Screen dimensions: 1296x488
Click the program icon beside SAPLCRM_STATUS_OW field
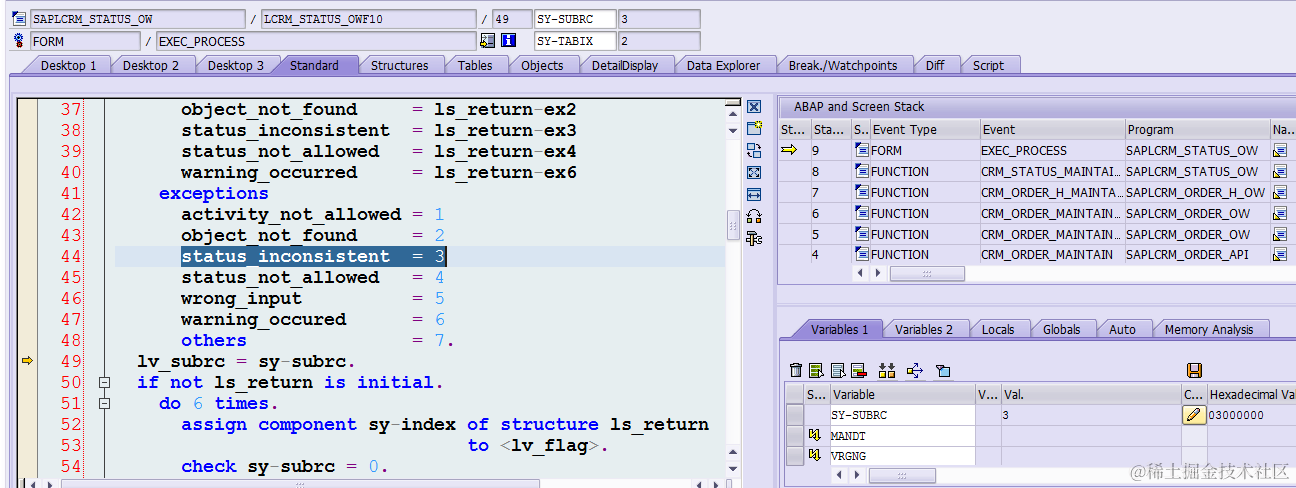[19, 19]
